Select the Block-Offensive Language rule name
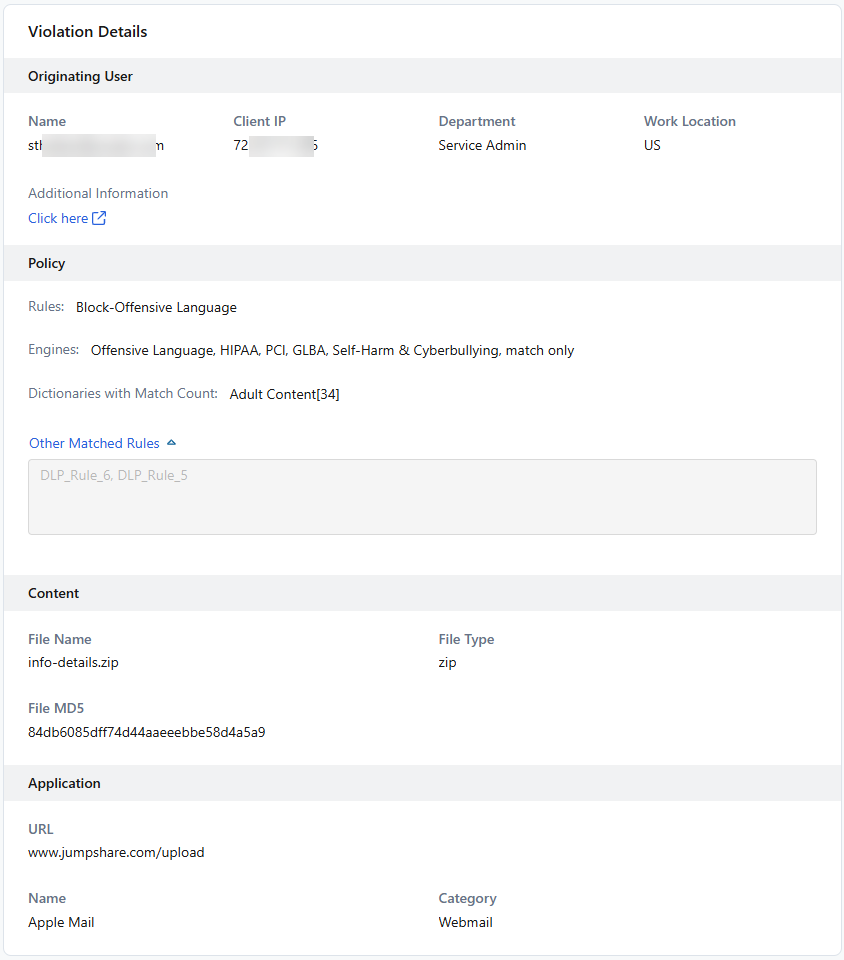 (156, 307)
